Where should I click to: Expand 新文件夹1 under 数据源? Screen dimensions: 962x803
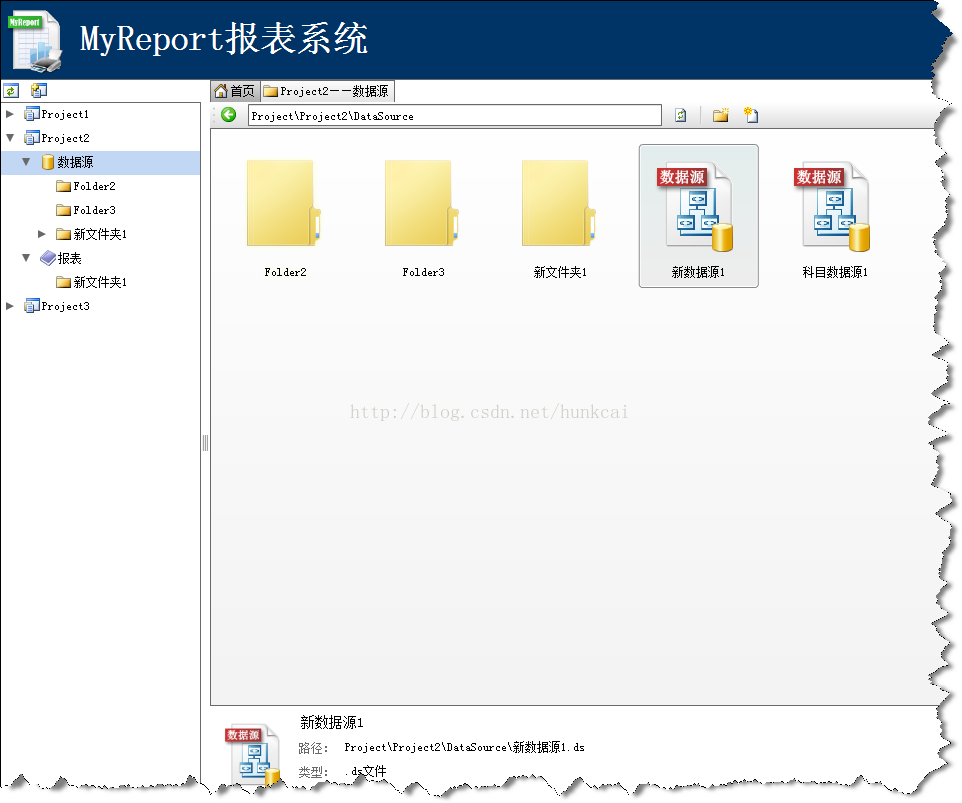(42, 234)
